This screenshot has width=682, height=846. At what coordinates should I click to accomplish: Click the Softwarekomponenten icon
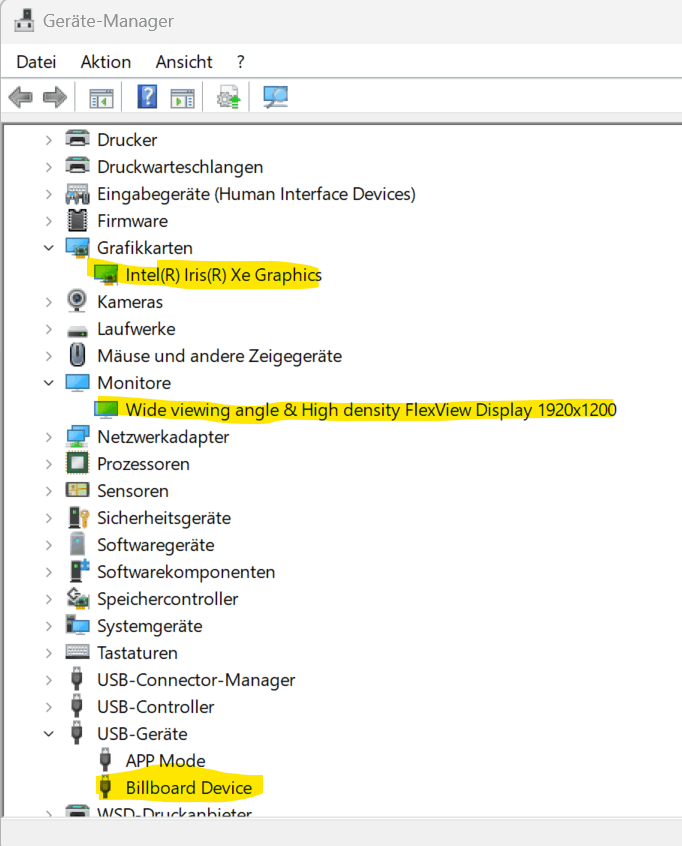tap(79, 571)
